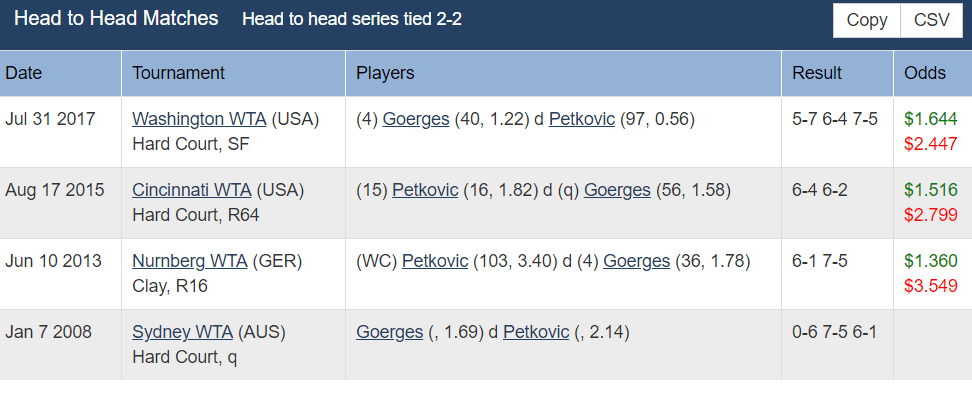Click Petkovic link in Cincinnati row
This screenshot has width=972, height=399.
pos(425,190)
